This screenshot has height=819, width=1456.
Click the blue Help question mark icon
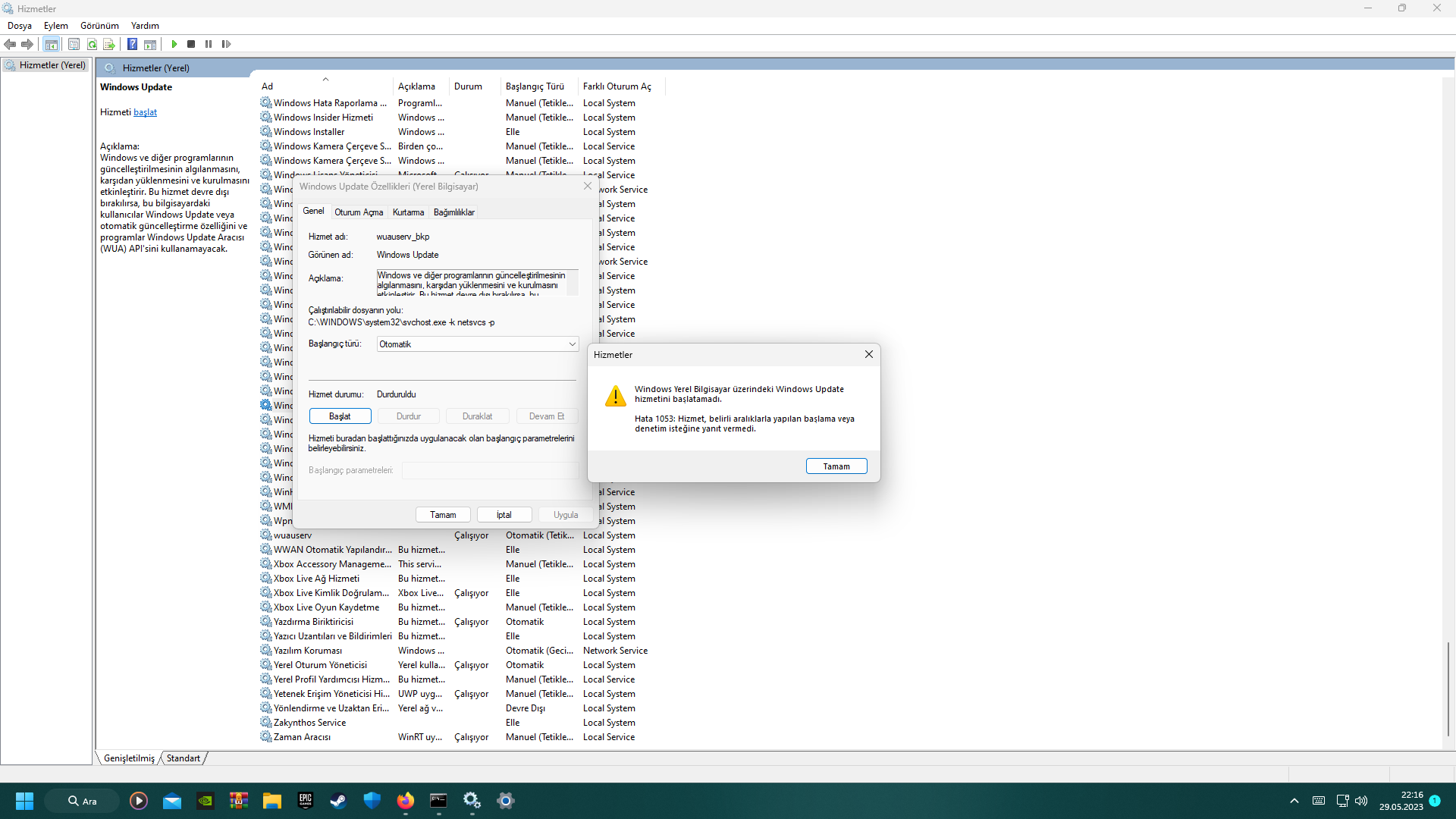coord(132,44)
